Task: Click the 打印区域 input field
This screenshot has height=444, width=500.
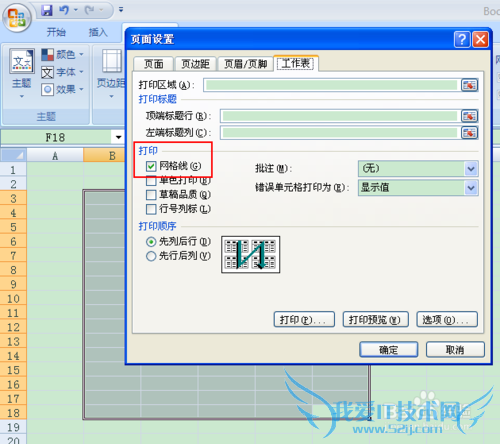Action: pos(332,85)
